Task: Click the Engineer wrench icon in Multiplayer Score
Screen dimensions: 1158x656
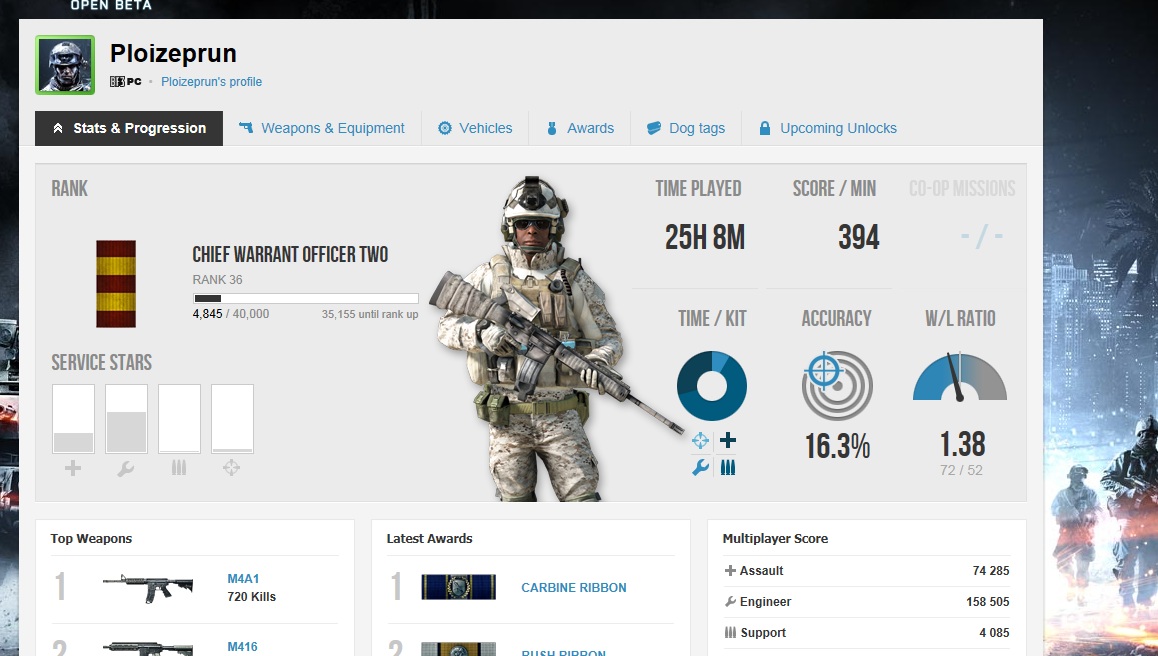Action: [x=730, y=601]
